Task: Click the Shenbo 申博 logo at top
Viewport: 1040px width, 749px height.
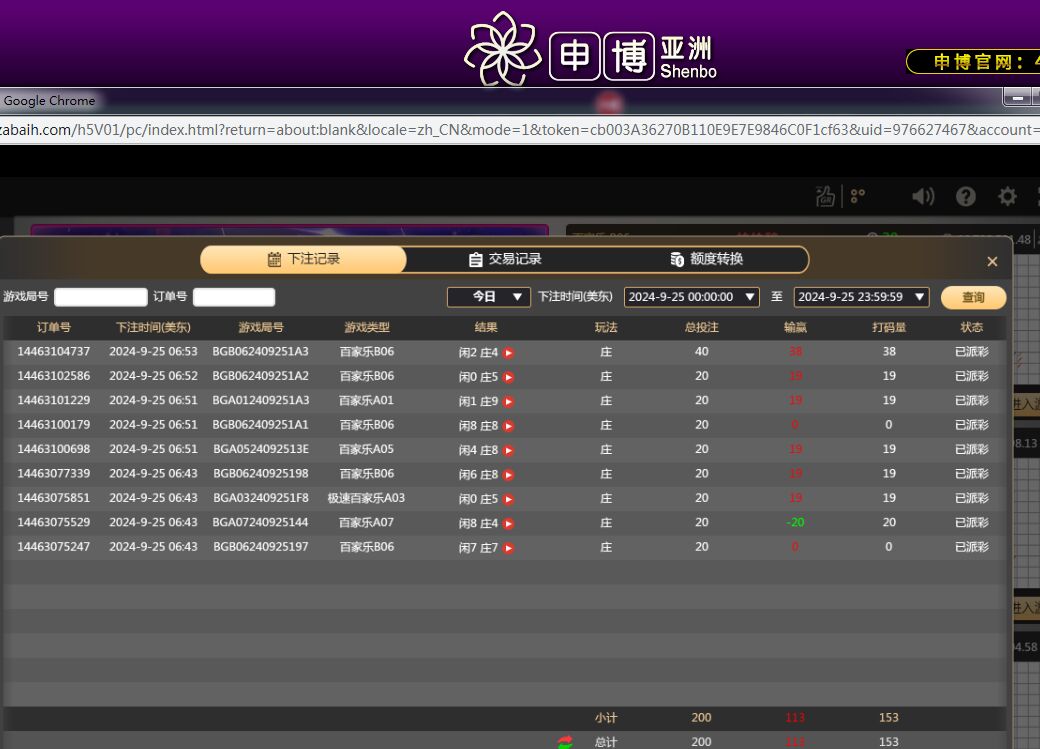Action: coord(590,50)
